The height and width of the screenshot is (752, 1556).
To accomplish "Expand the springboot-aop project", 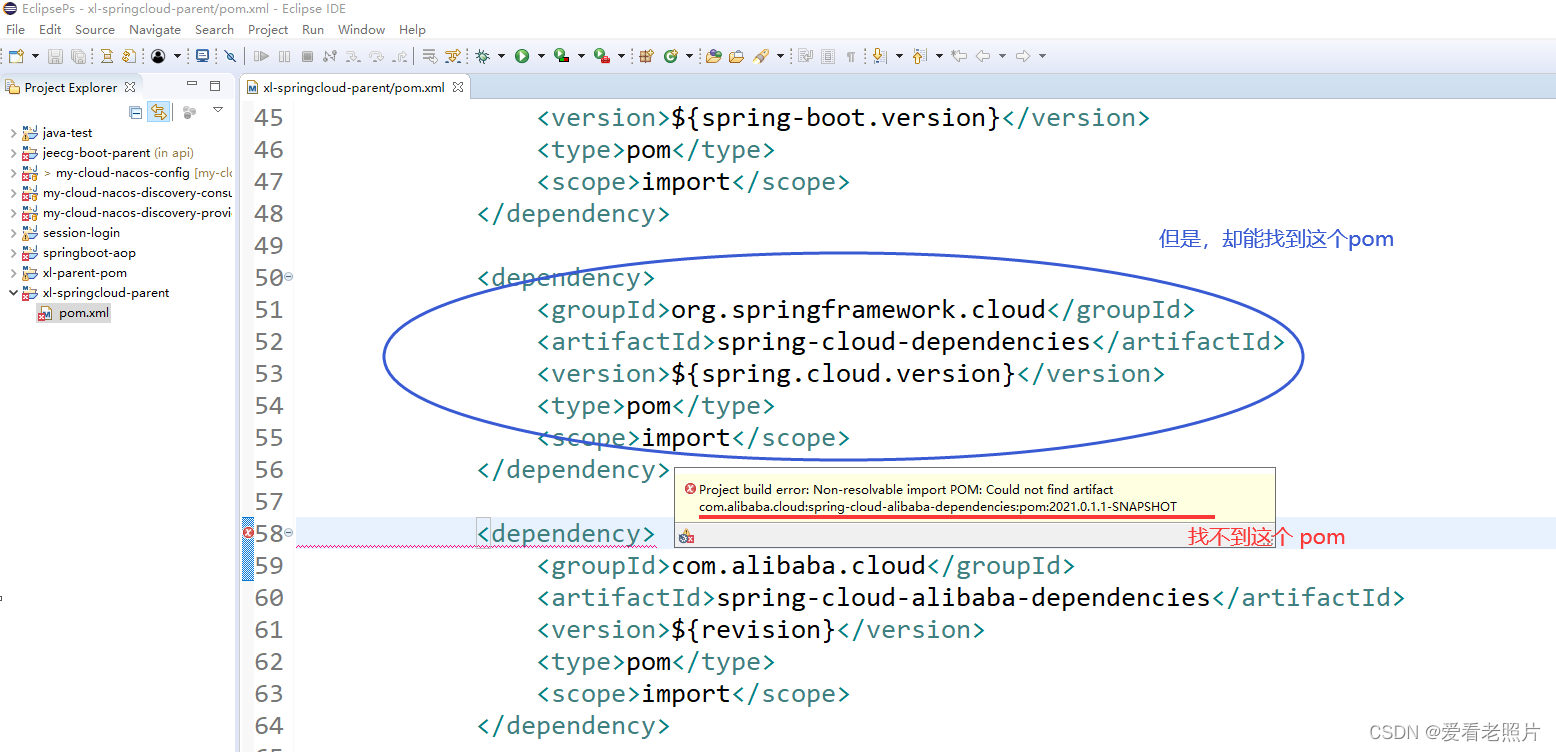I will pyautogui.click(x=13, y=253).
